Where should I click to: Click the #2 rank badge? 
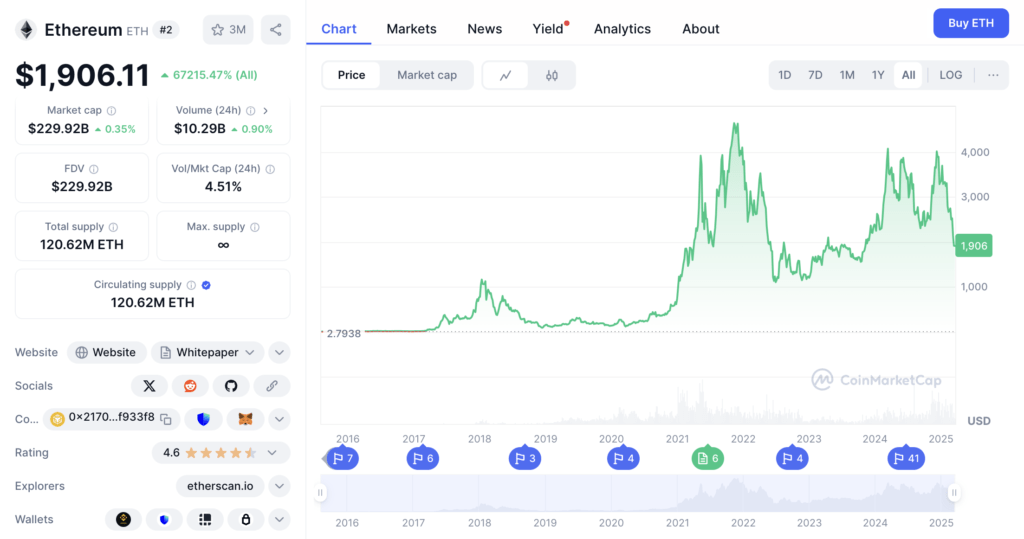click(166, 30)
